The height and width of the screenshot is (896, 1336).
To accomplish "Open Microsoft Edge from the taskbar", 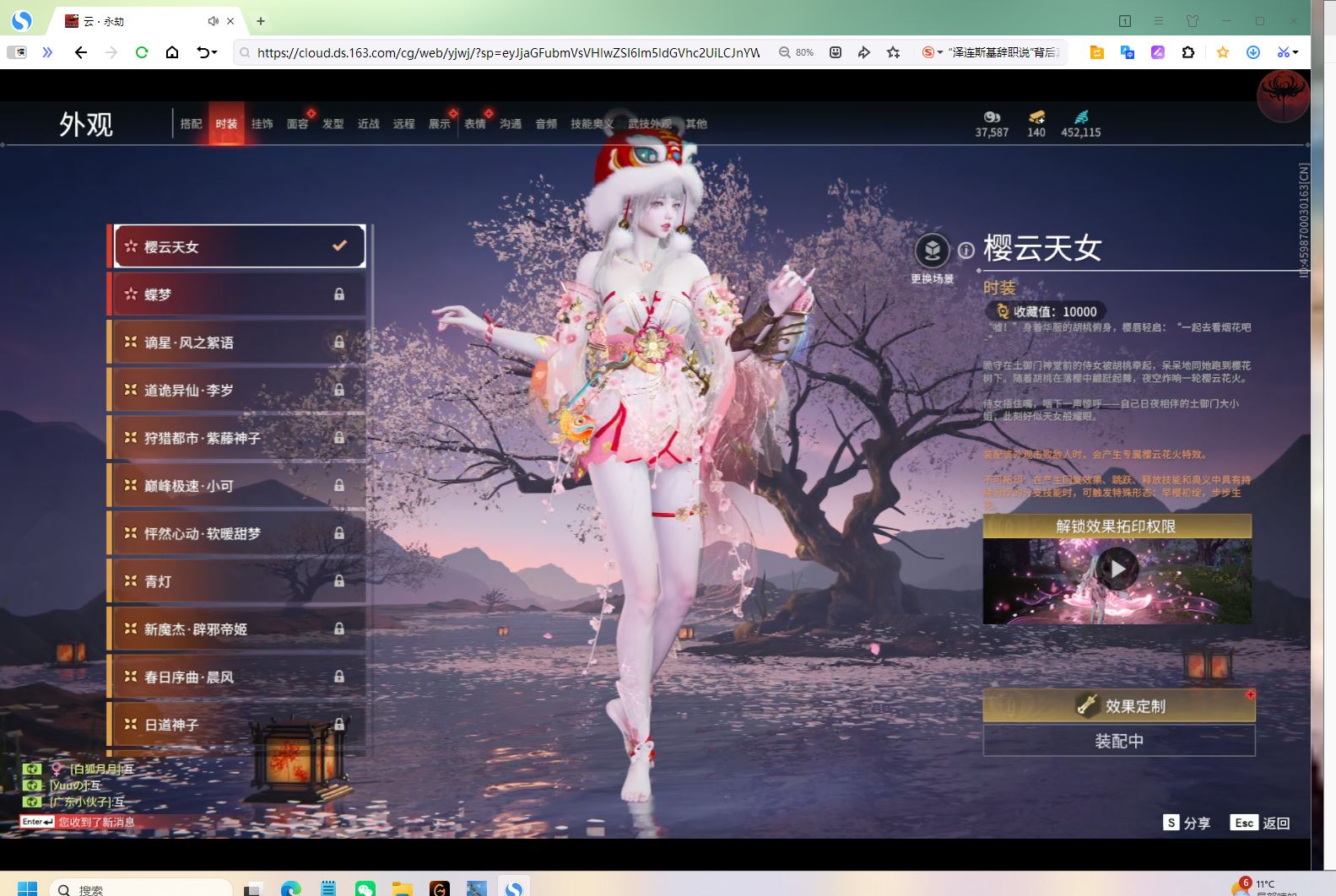I will 291,888.
